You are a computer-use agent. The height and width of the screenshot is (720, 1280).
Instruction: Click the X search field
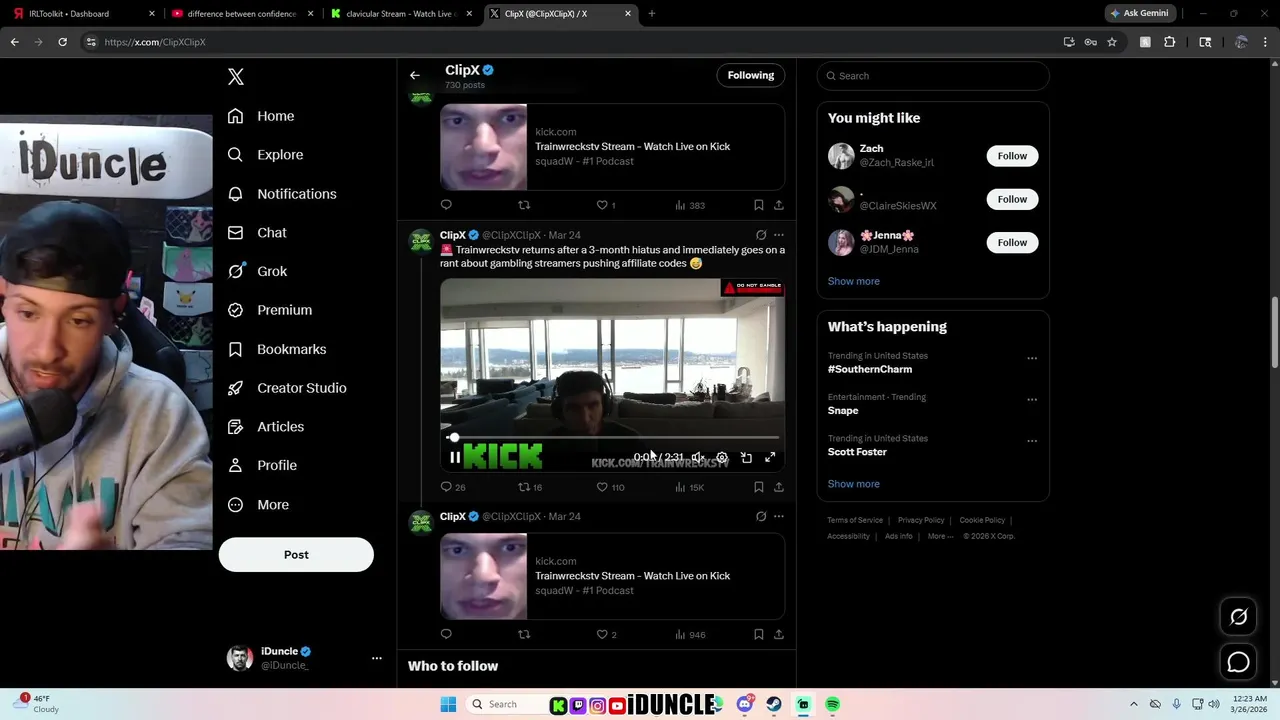[x=933, y=76]
